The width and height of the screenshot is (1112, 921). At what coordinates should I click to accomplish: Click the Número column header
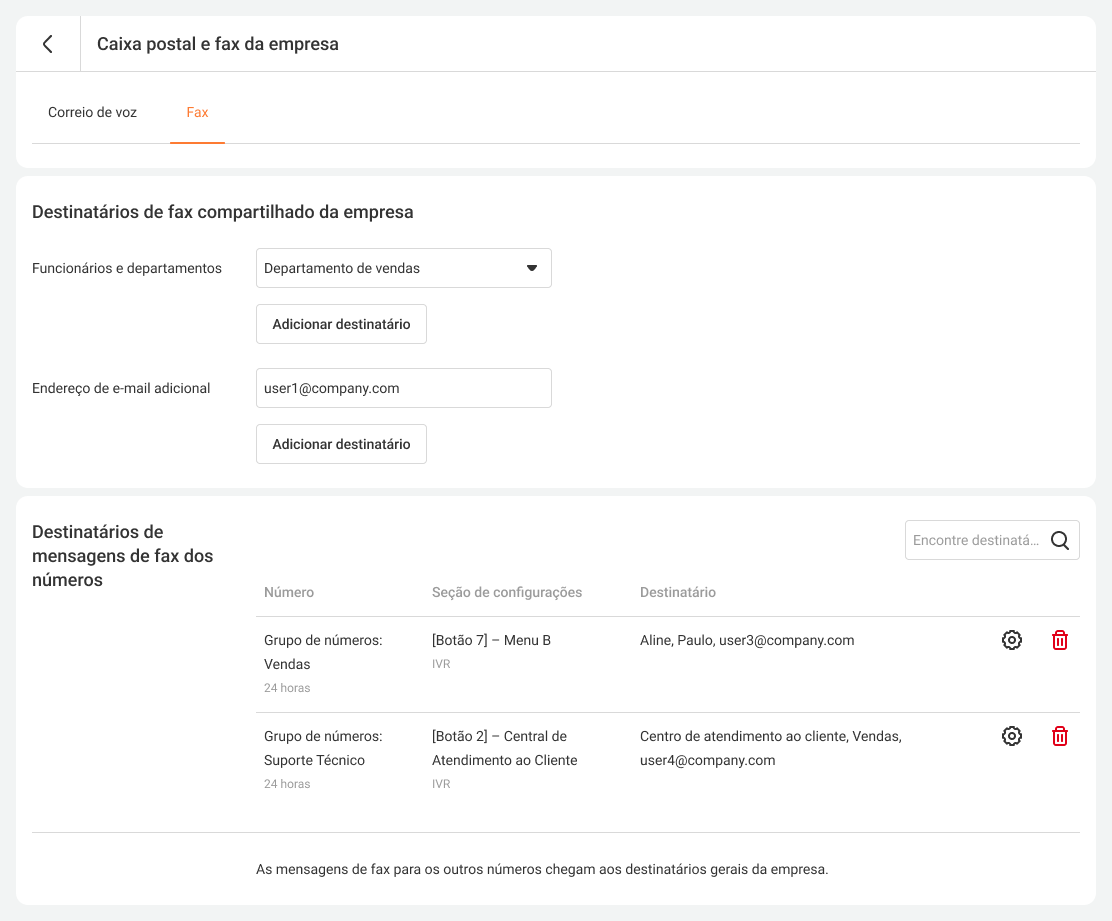click(289, 592)
